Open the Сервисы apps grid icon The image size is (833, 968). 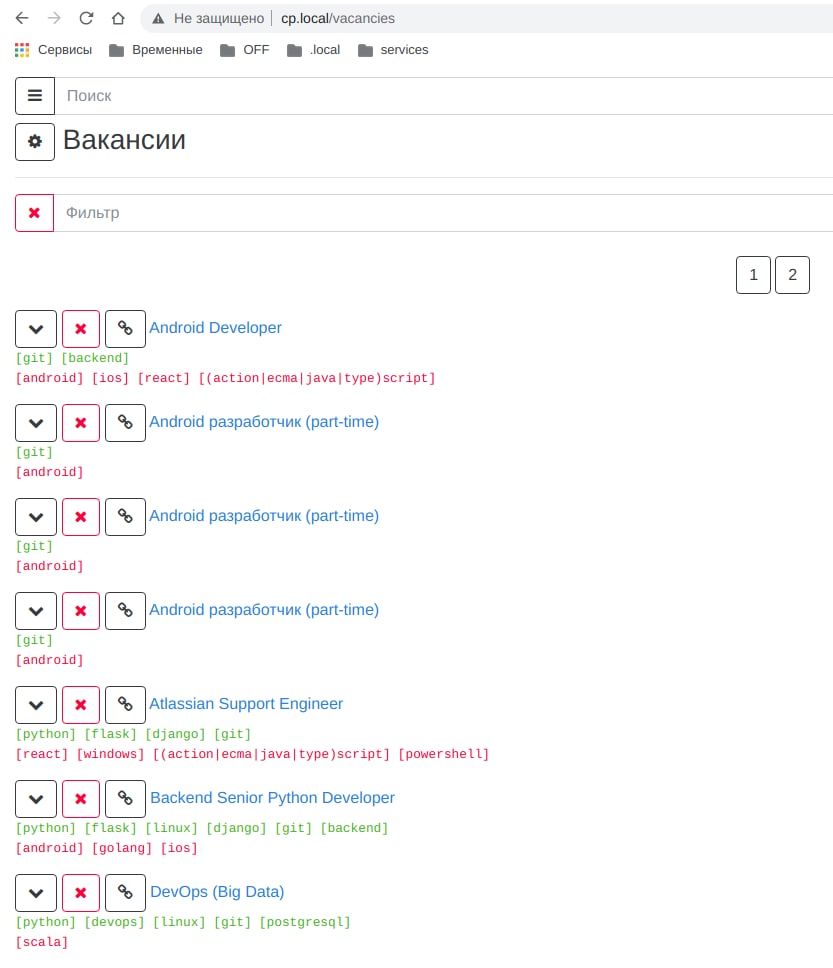[x=22, y=50]
